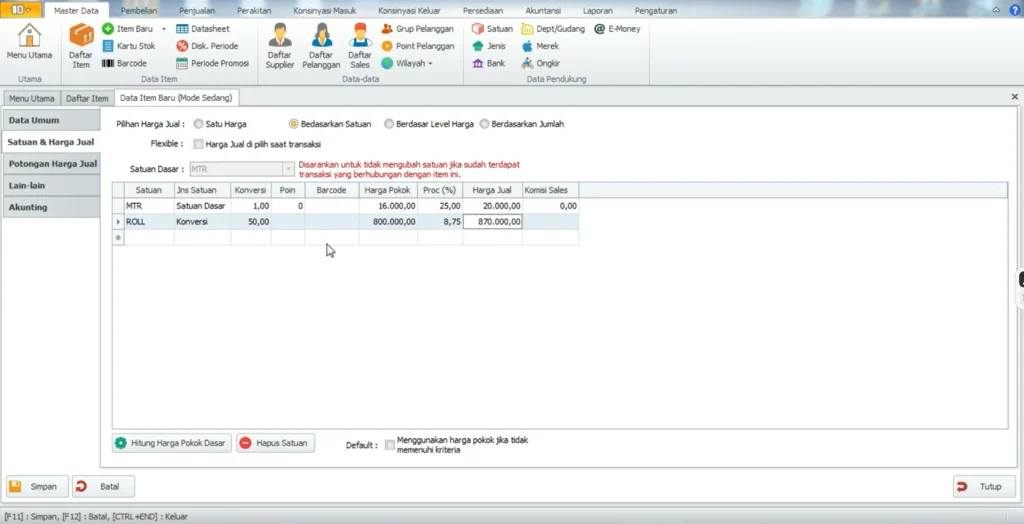Switch to Daftar Item document tab
Screen dimensions: 1024x524
[87, 99]
